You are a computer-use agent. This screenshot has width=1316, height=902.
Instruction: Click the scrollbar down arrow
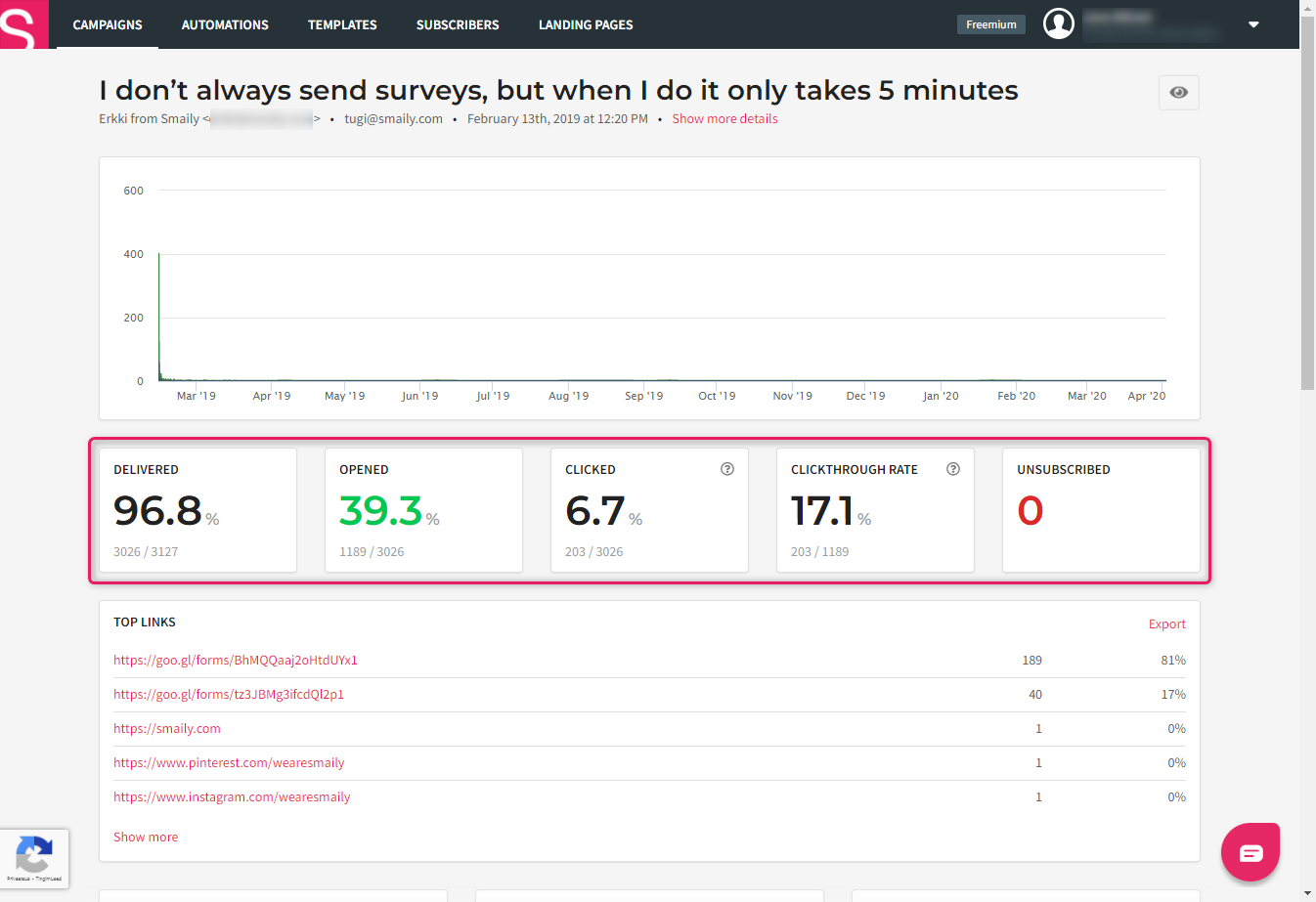(1308, 894)
